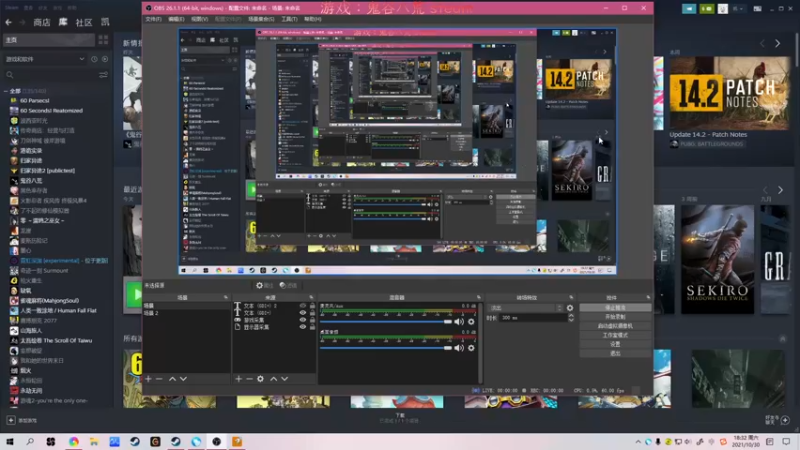Switch Steam library to grid view icon

(x=104, y=40)
